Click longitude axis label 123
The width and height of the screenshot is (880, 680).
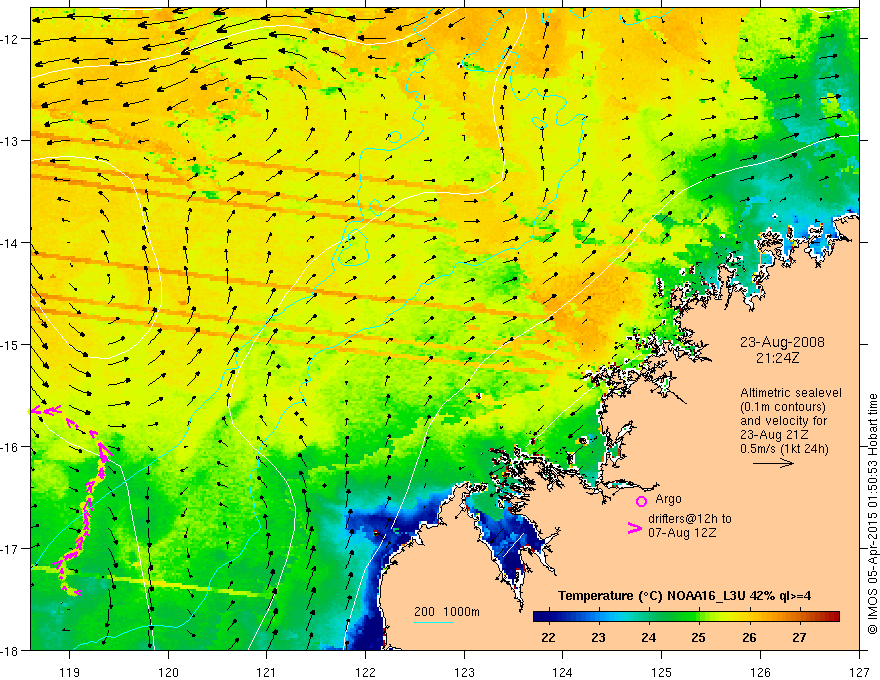pyautogui.click(x=464, y=672)
